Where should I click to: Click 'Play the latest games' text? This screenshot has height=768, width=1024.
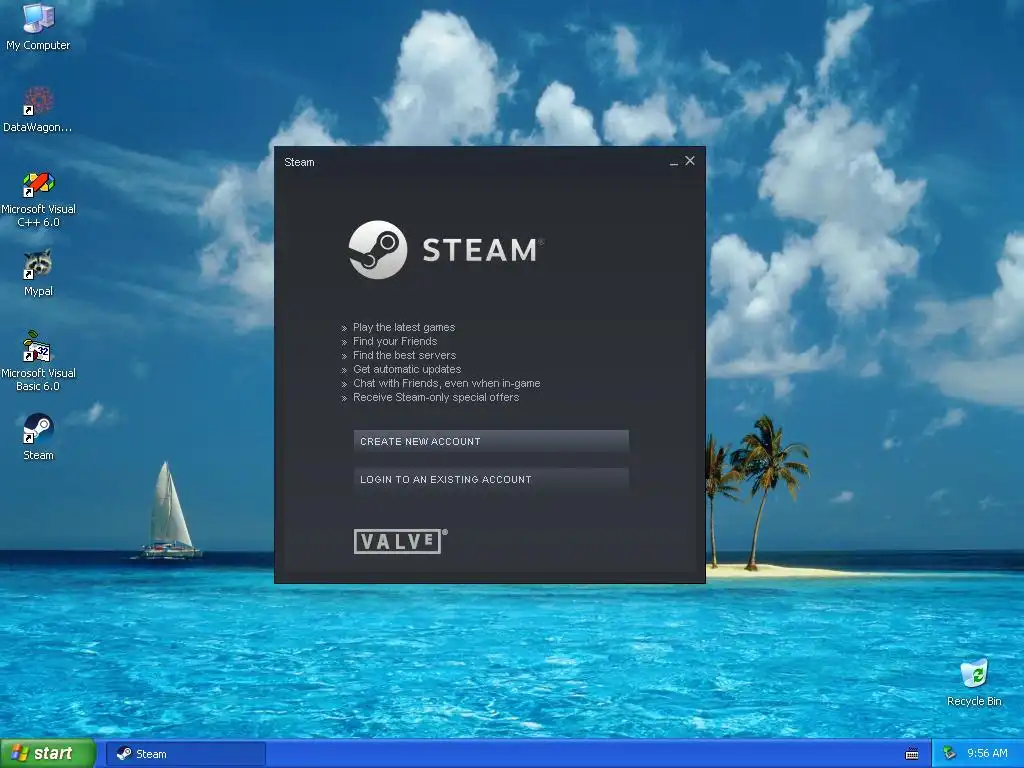point(404,327)
